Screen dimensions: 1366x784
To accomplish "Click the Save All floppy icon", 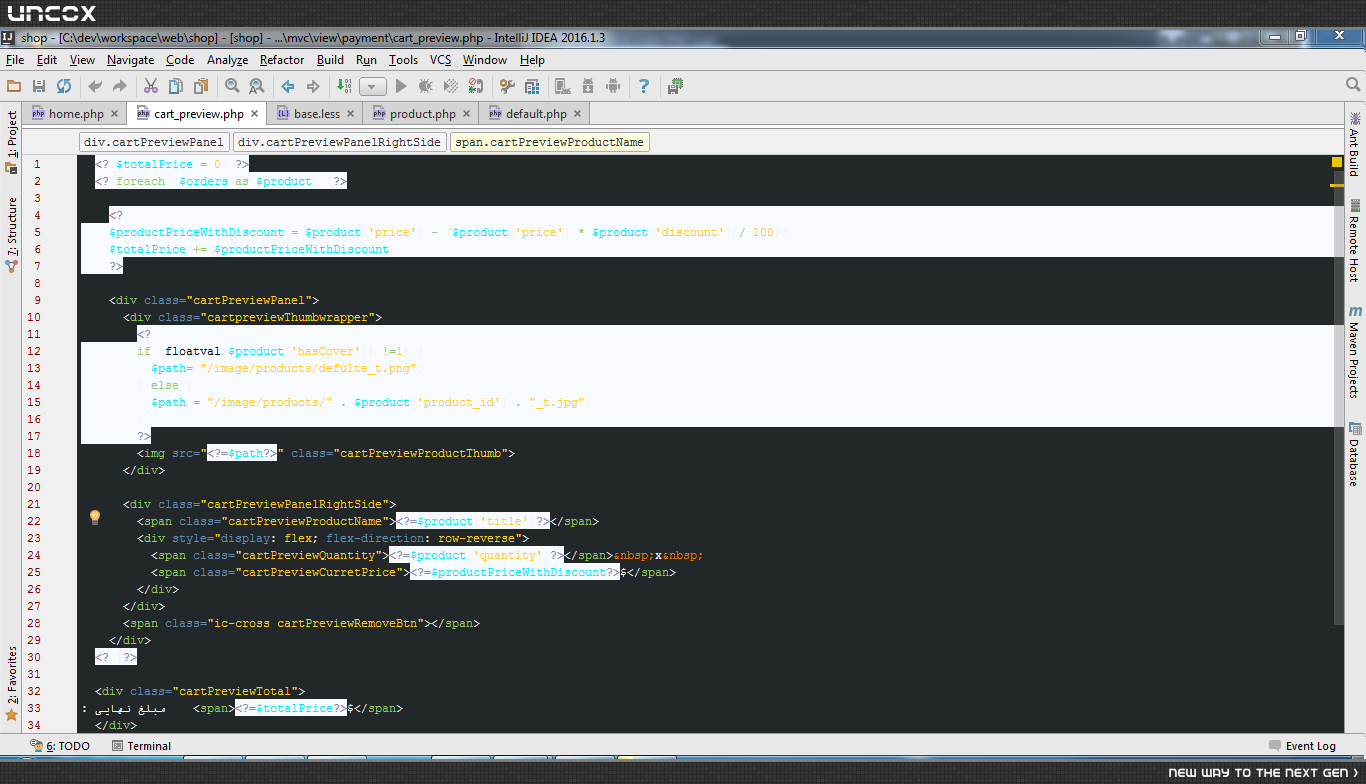I will click(39, 87).
